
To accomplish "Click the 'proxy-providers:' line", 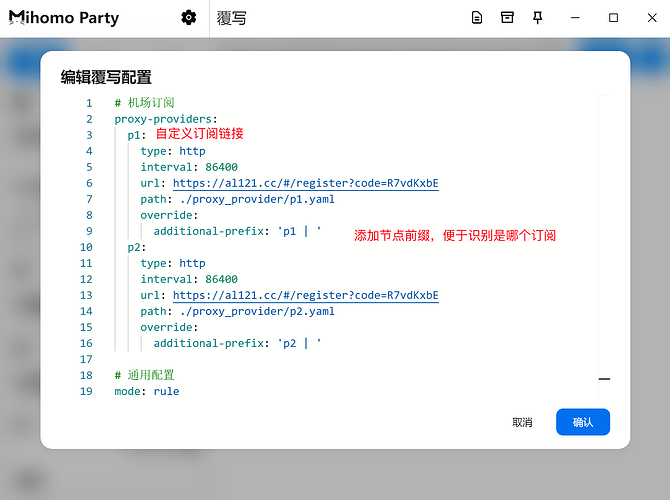I will coord(166,119).
